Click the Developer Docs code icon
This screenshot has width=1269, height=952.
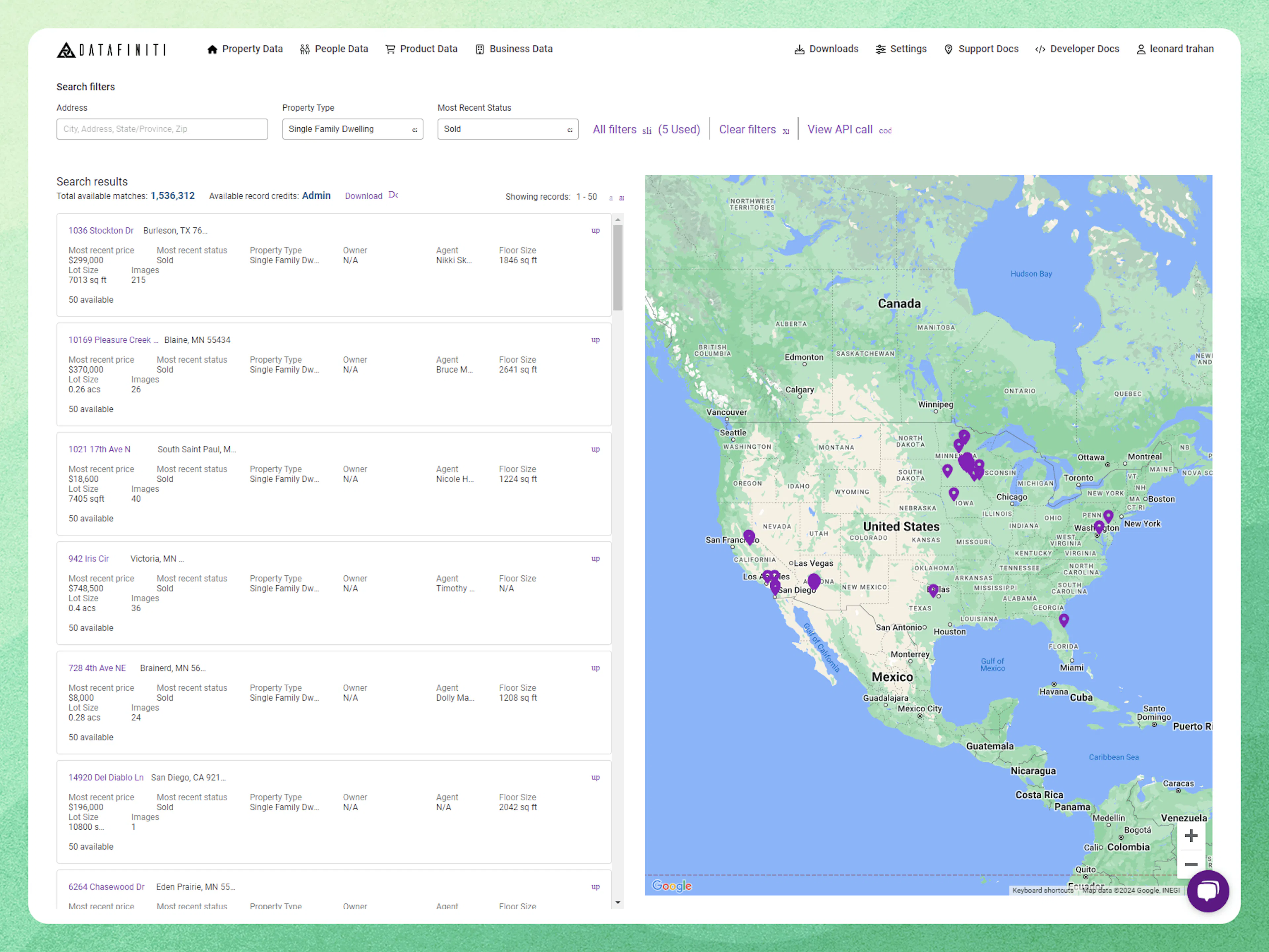pyautogui.click(x=1040, y=49)
